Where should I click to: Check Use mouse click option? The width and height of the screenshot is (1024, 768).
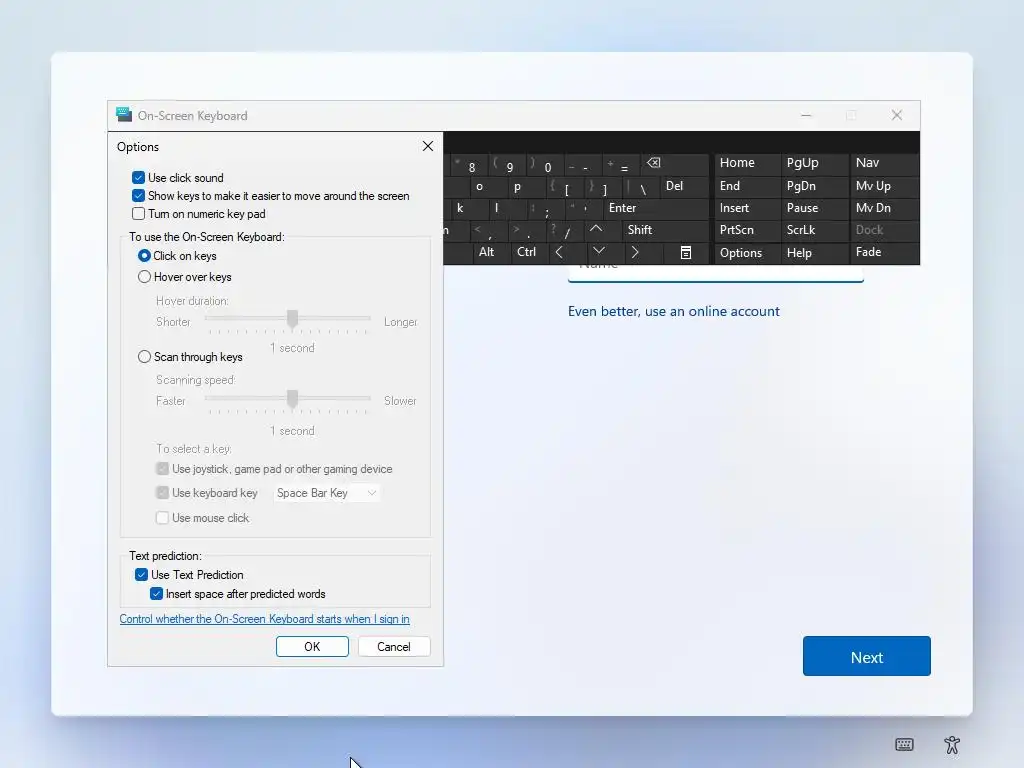[162, 518]
